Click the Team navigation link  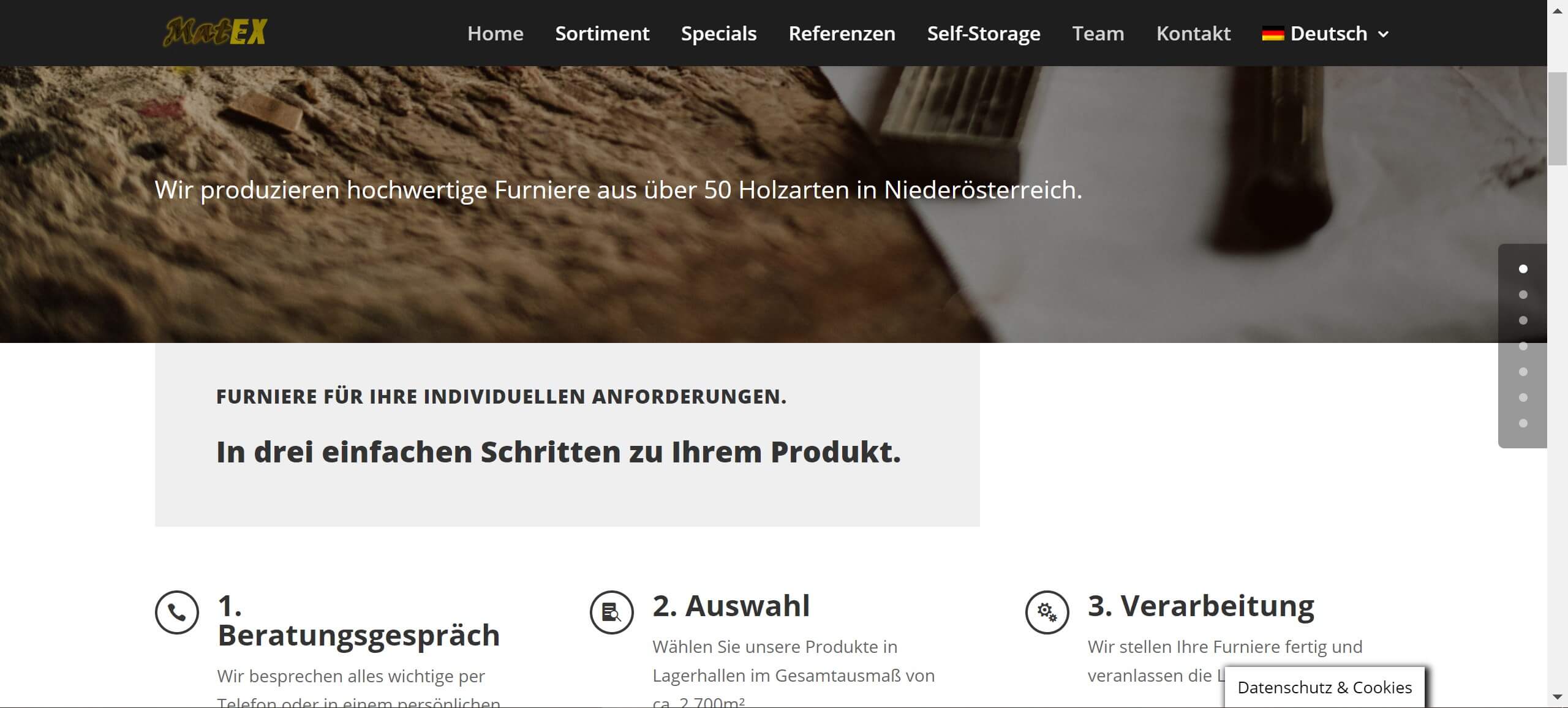pyautogui.click(x=1098, y=33)
